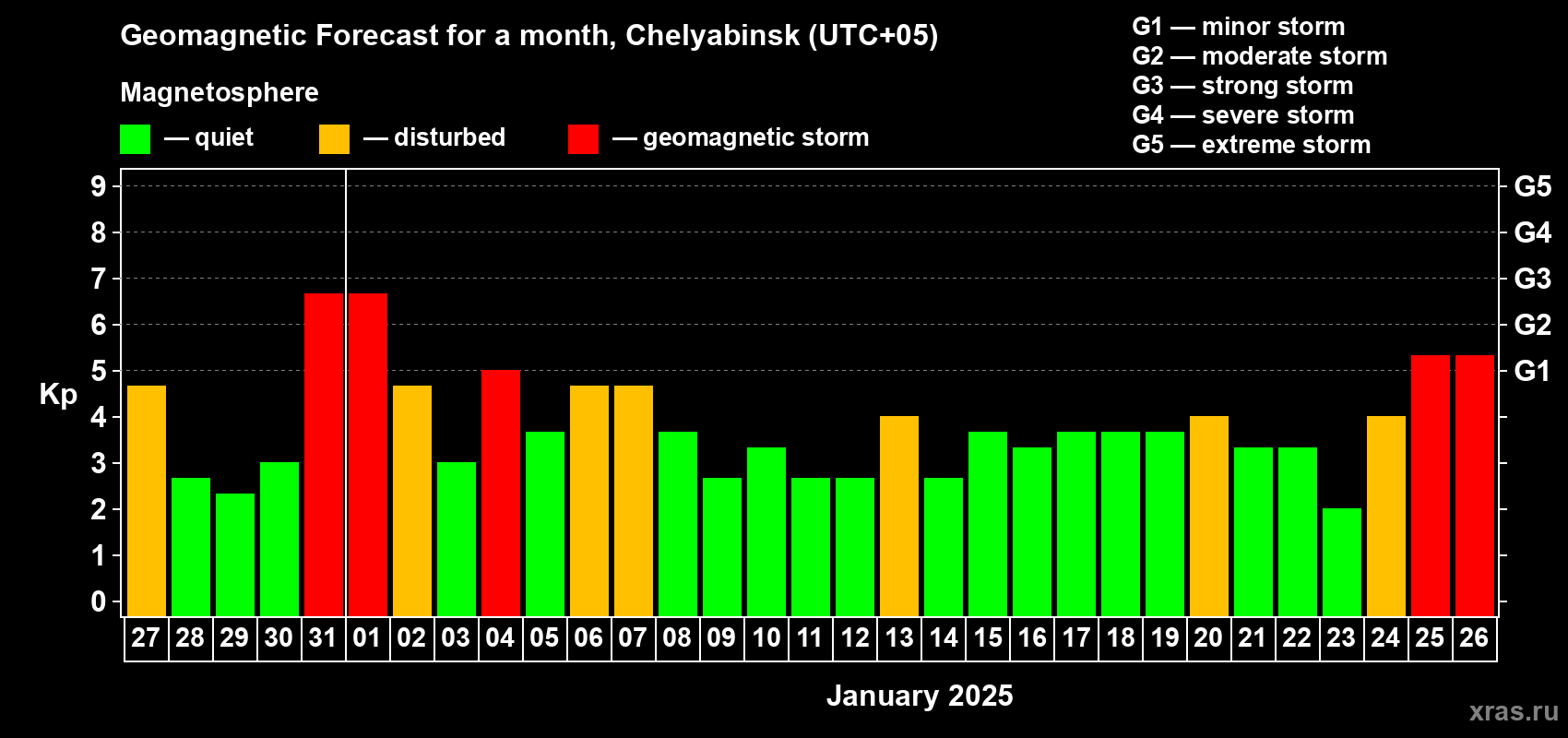This screenshot has height=738, width=1568.
Task: Click the red bar for day 04
Action: 501,494
